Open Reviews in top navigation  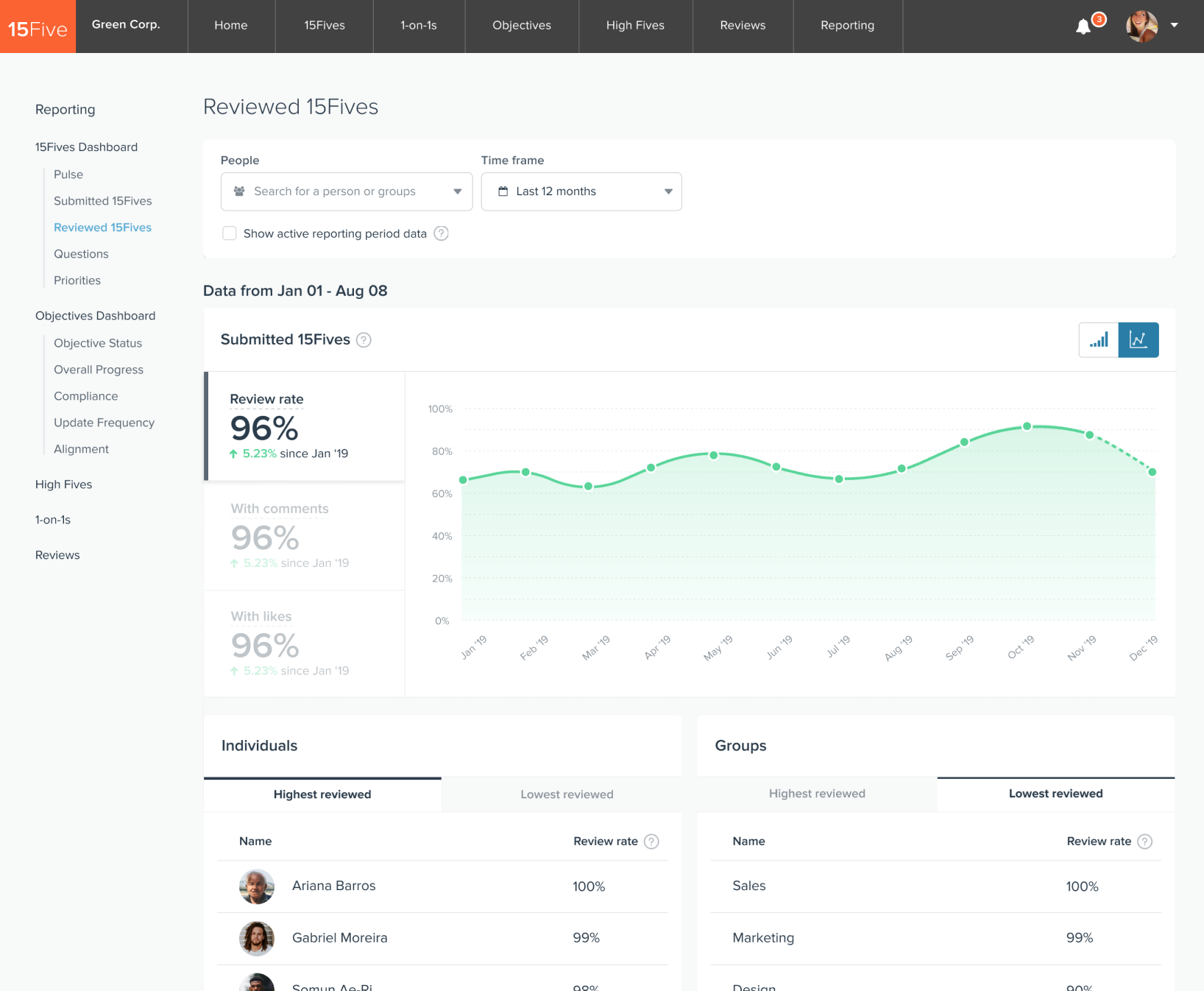tap(743, 26)
